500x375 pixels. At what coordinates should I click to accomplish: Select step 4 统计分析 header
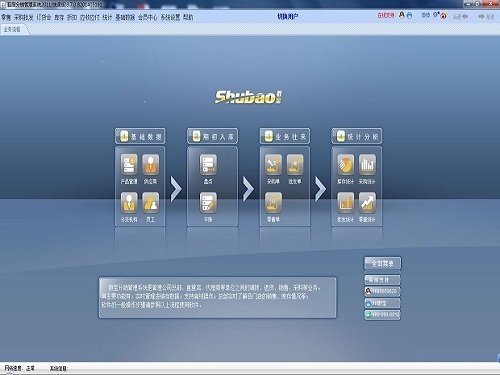[357, 136]
